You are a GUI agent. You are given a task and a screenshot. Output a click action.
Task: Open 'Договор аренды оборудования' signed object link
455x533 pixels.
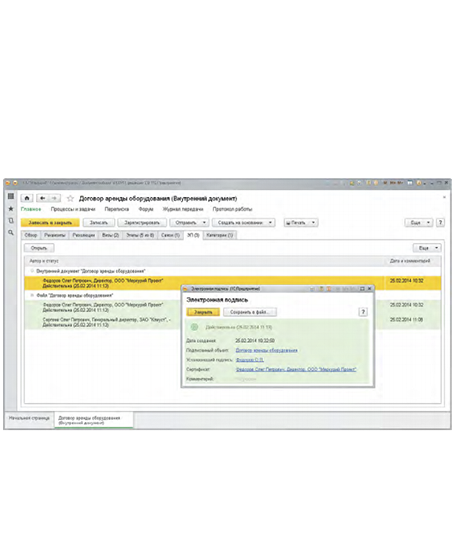click(266, 350)
